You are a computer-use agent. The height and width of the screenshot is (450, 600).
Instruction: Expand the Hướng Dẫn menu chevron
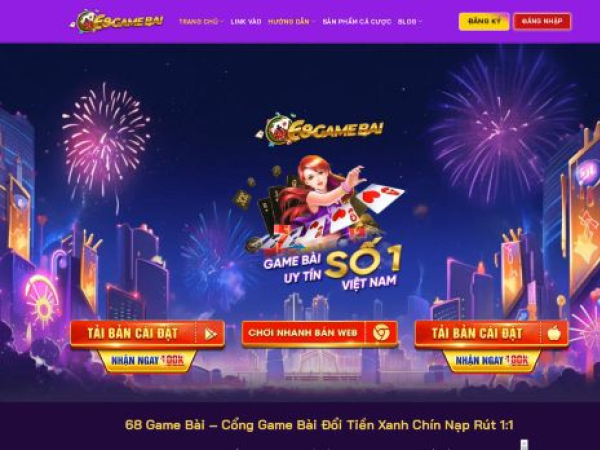313,22
